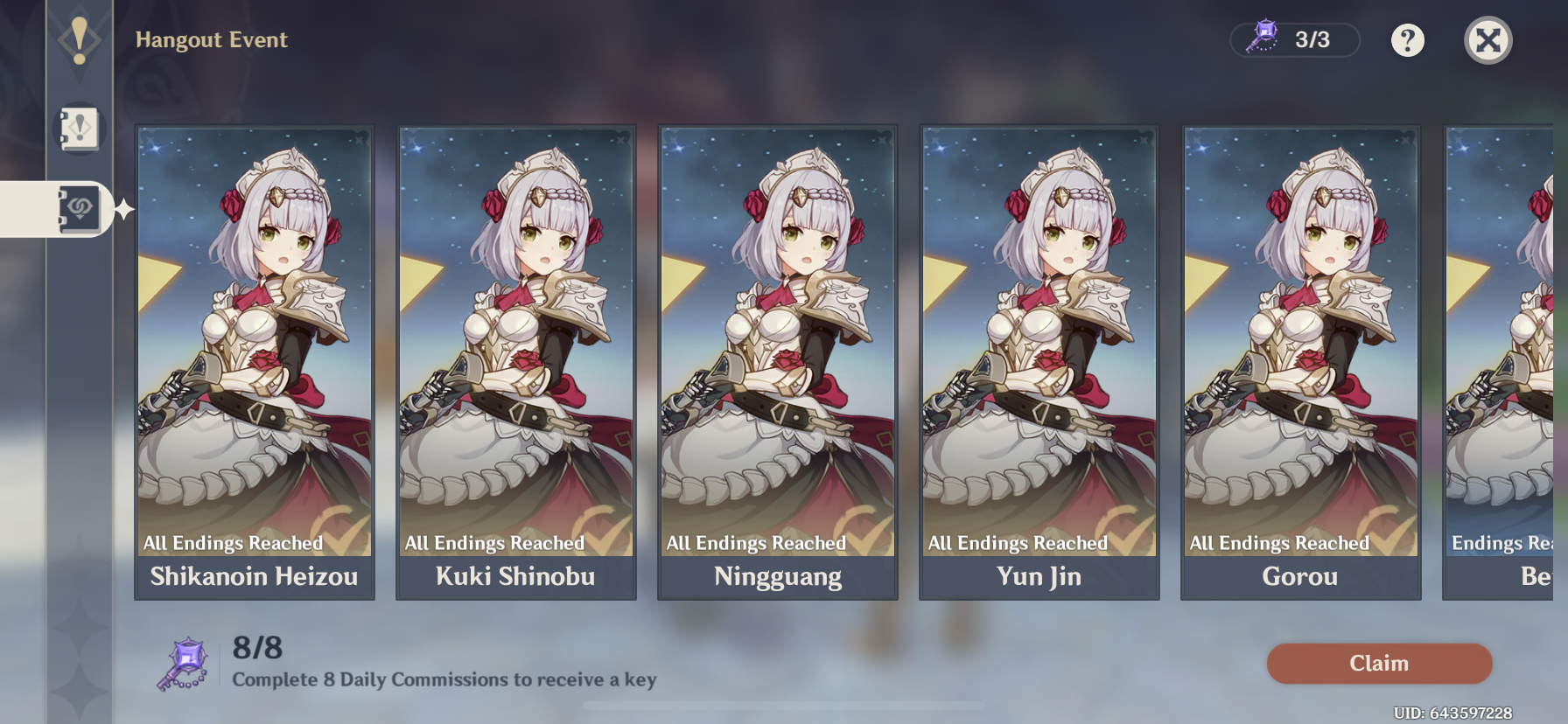This screenshot has width=1568, height=724.
Task: Open Gorou hangout card
Action: pyautogui.click(x=1301, y=362)
